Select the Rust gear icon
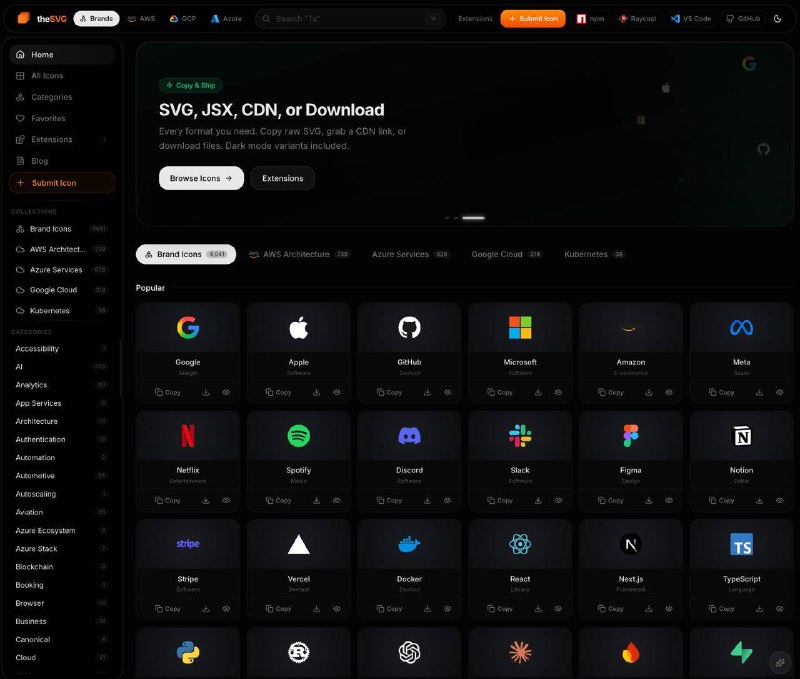The height and width of the screenshot is (679, 800). (298, 652)
